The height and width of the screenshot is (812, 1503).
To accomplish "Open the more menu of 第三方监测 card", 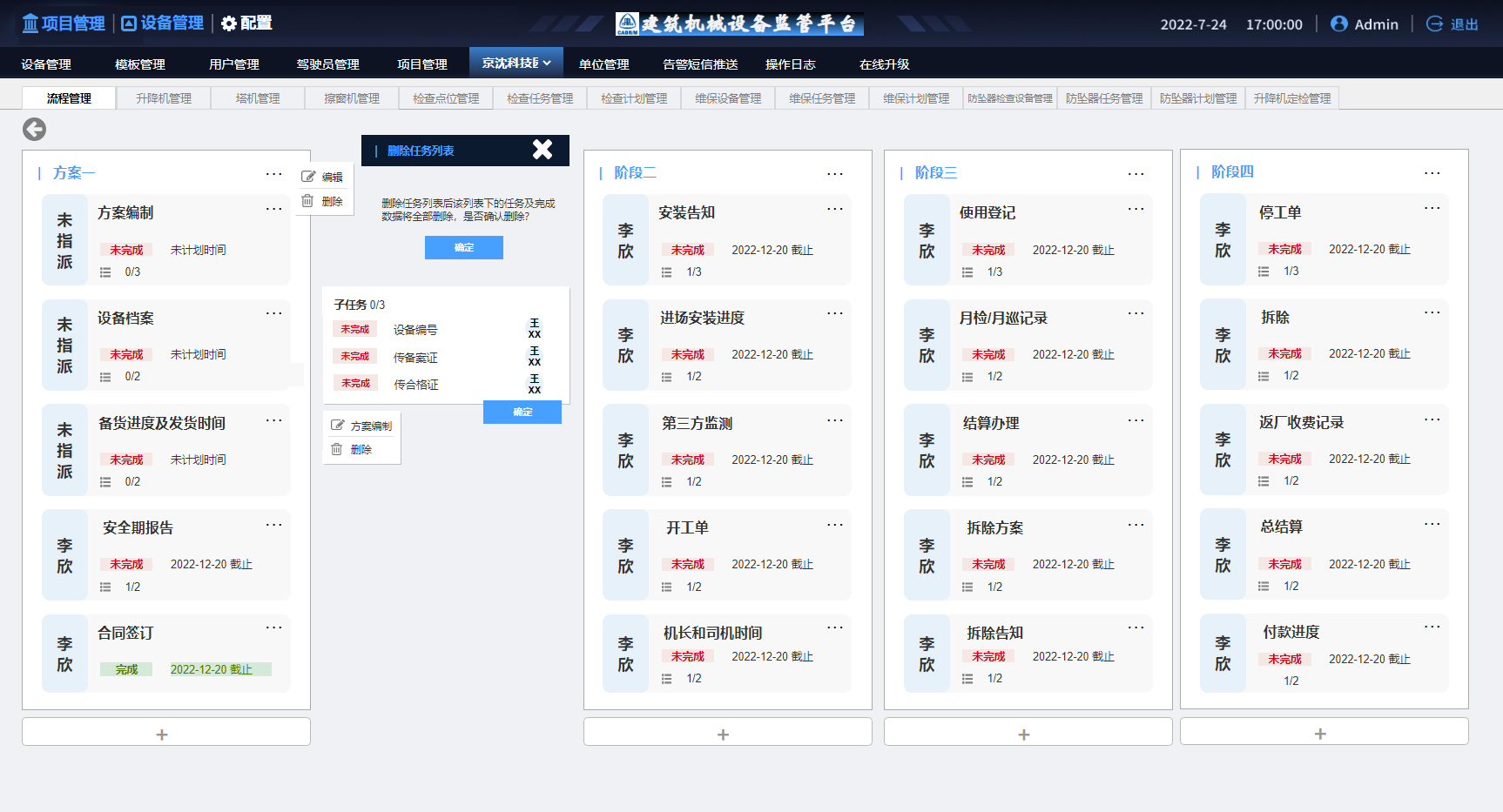I will pos(835,420).
